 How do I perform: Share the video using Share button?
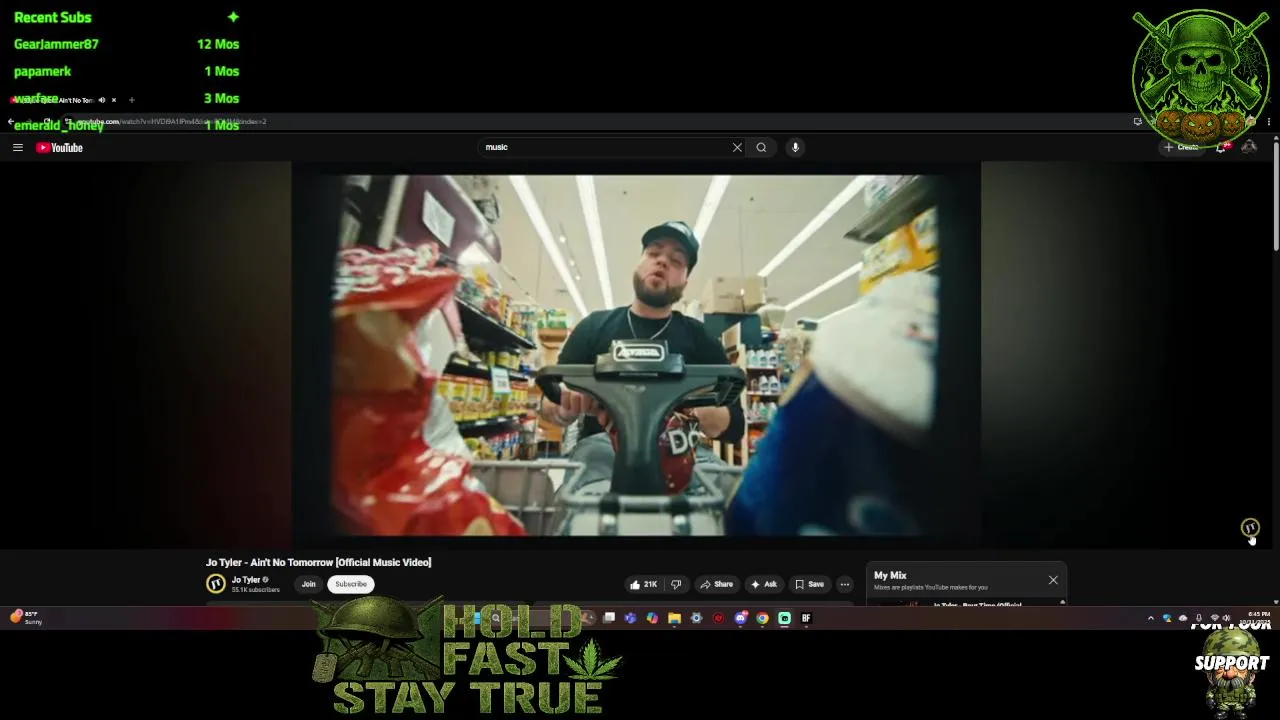click(x=716, y=584)
